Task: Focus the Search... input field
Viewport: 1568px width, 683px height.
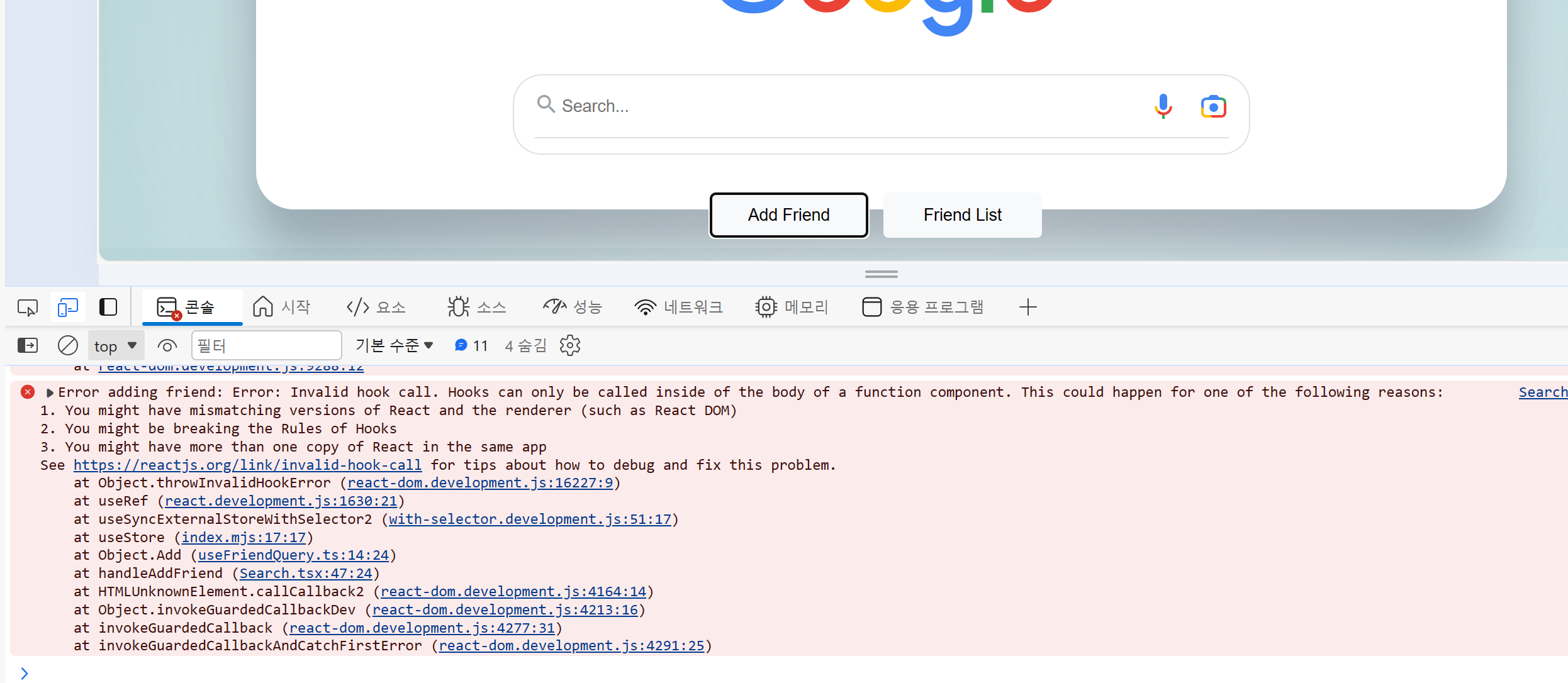Action: point(849,106)
